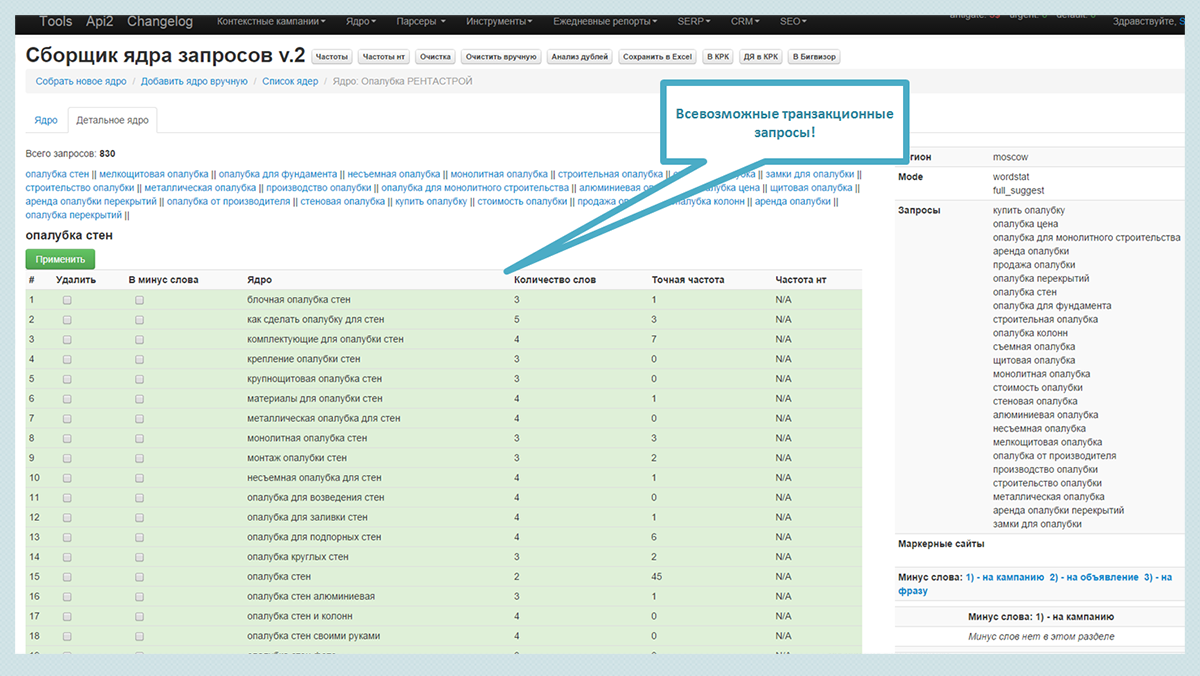1200x676 pixels.
Task: Open the Парсеры dropdown in the navbar
Action: 420,21
